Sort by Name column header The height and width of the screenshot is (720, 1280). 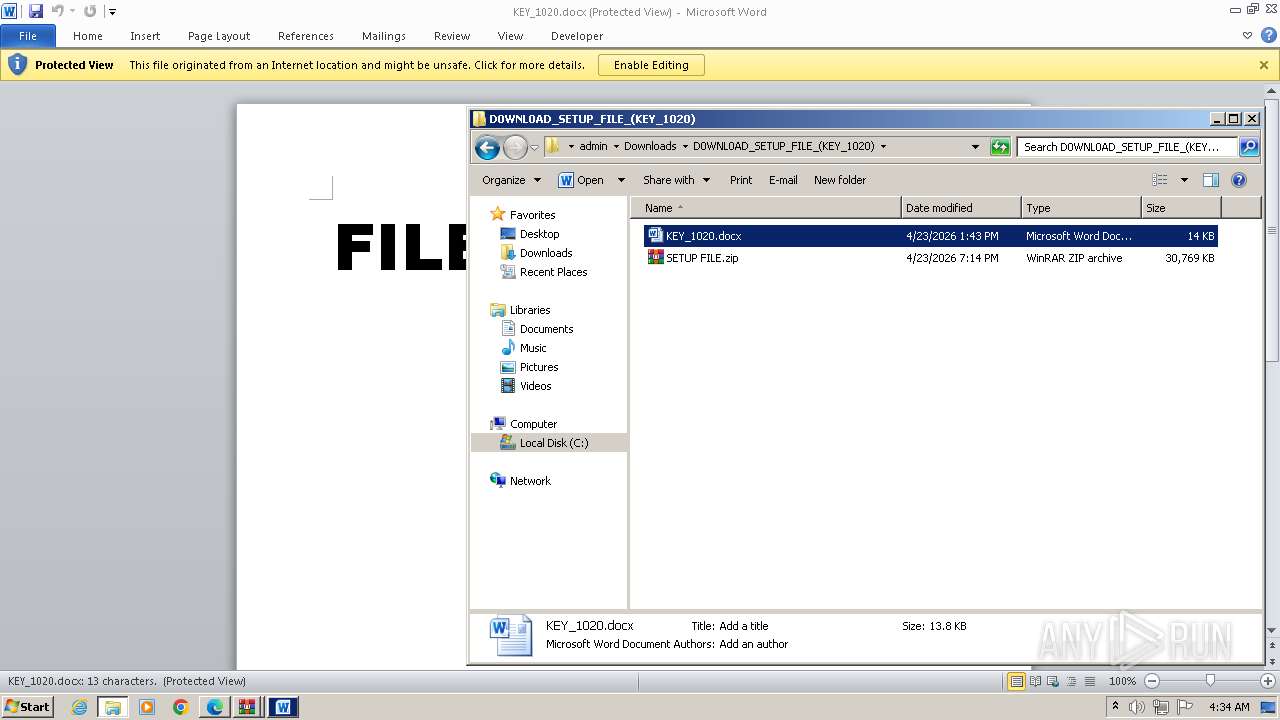pyautogui.click(x=766, y=208)
